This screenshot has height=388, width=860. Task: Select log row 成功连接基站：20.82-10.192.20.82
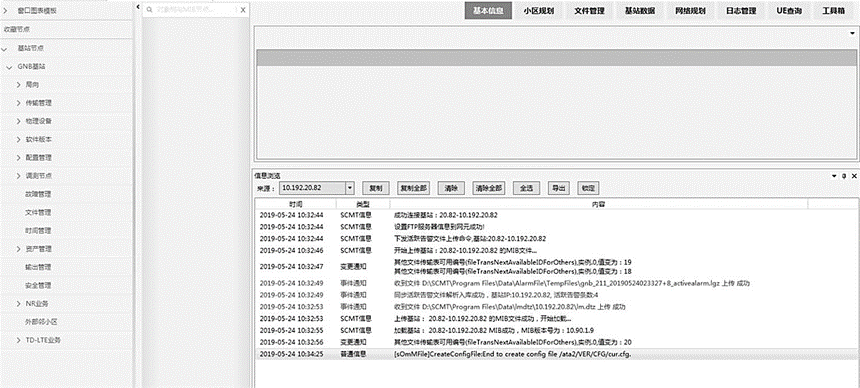(x=556, y=215)
